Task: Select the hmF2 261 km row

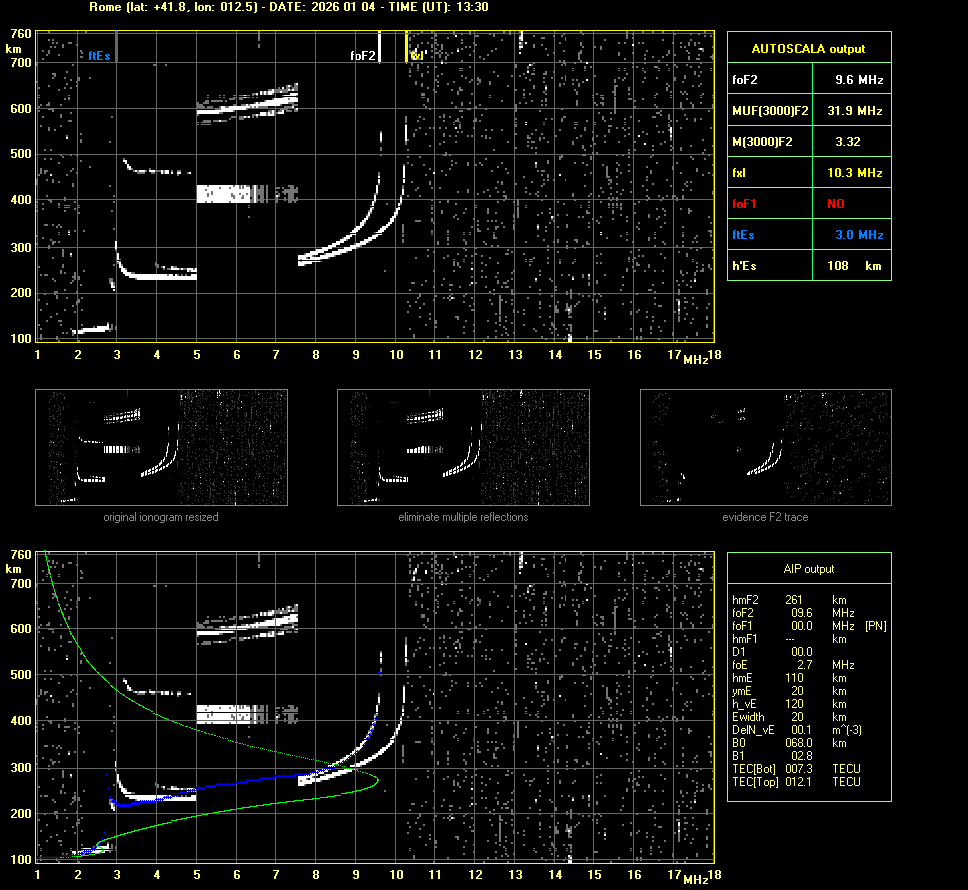Action: coord(790,600)
